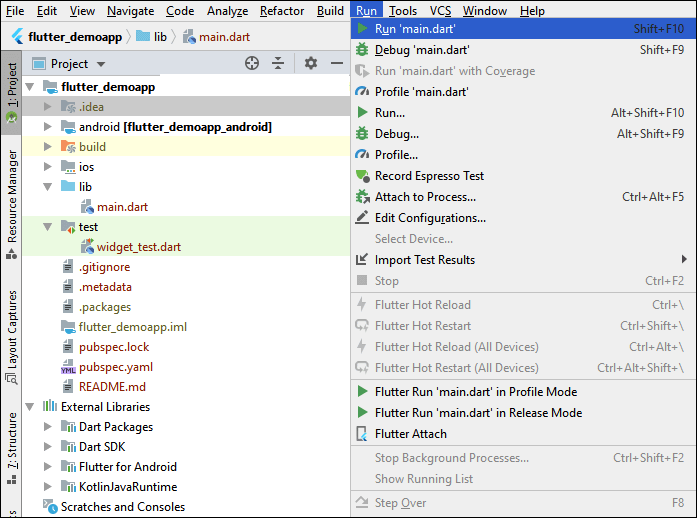Click the locate/scroll-from-source target icon

[x=252, y=63]
